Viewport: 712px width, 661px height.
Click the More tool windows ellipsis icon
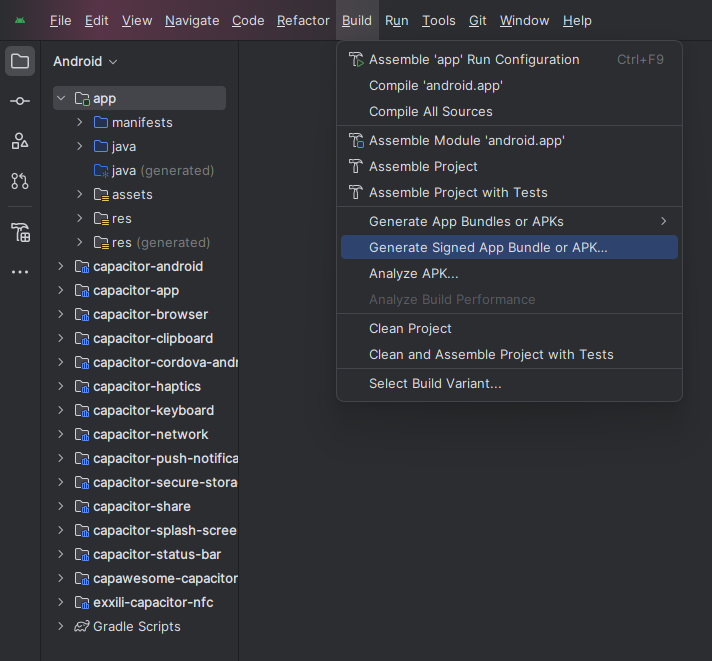point(20,272)
